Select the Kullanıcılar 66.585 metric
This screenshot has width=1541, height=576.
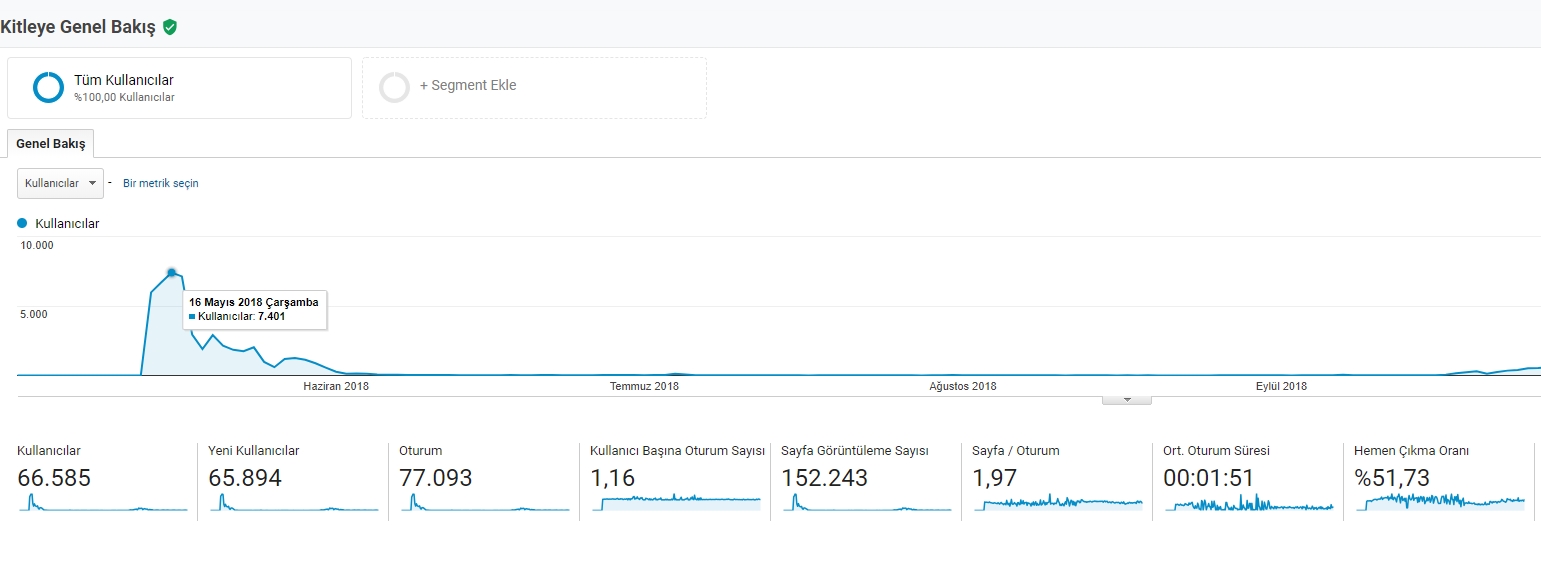(104, 482)
